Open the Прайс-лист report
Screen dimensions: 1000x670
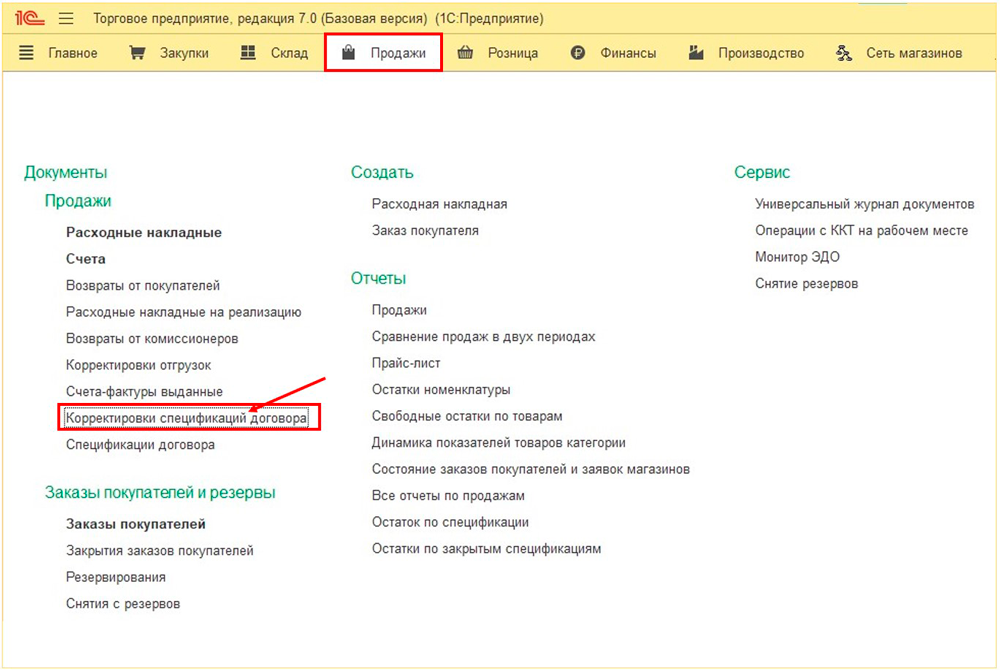(x=406, y=363)
